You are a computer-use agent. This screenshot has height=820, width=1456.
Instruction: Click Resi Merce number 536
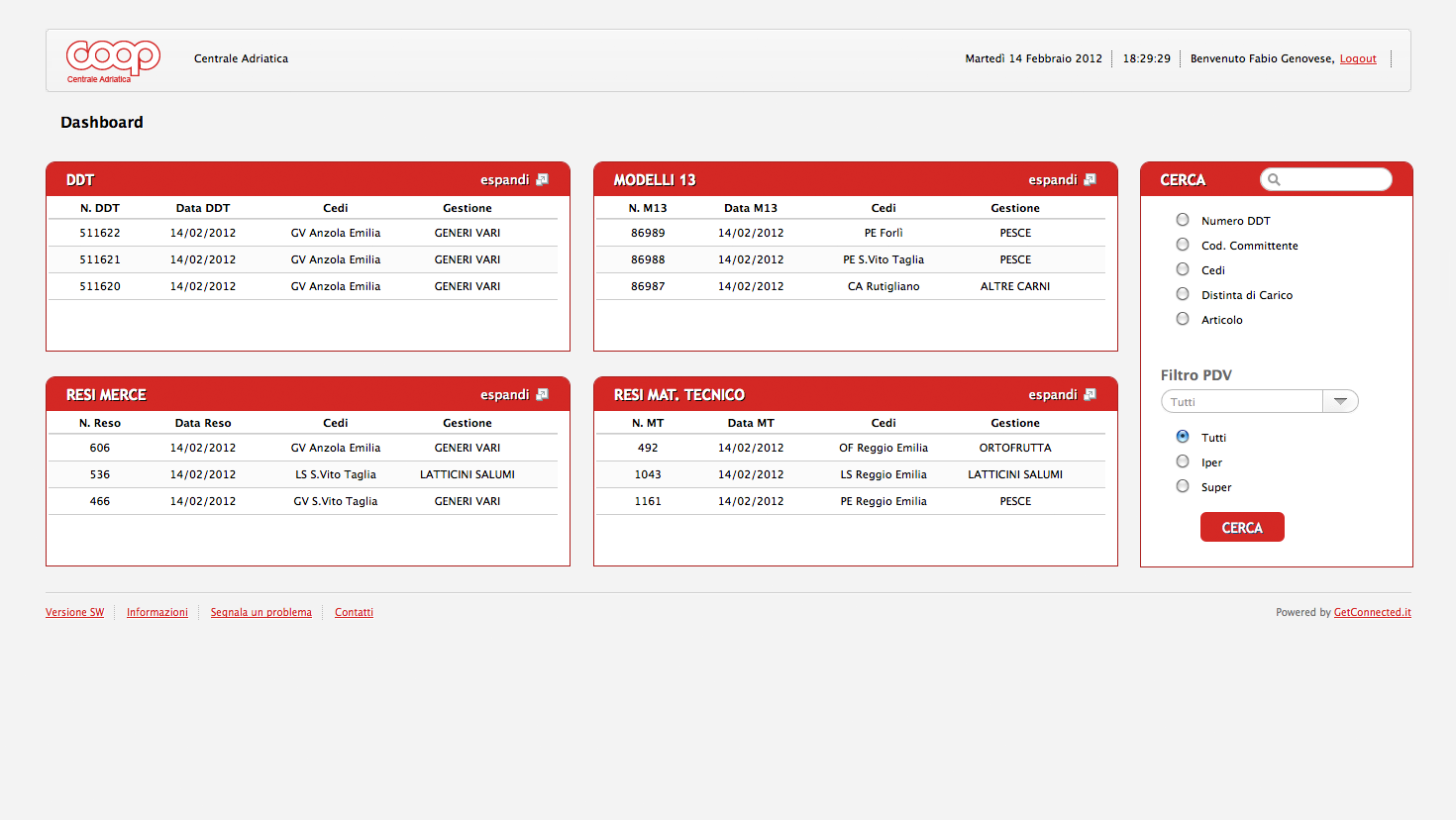coord(100,474)
